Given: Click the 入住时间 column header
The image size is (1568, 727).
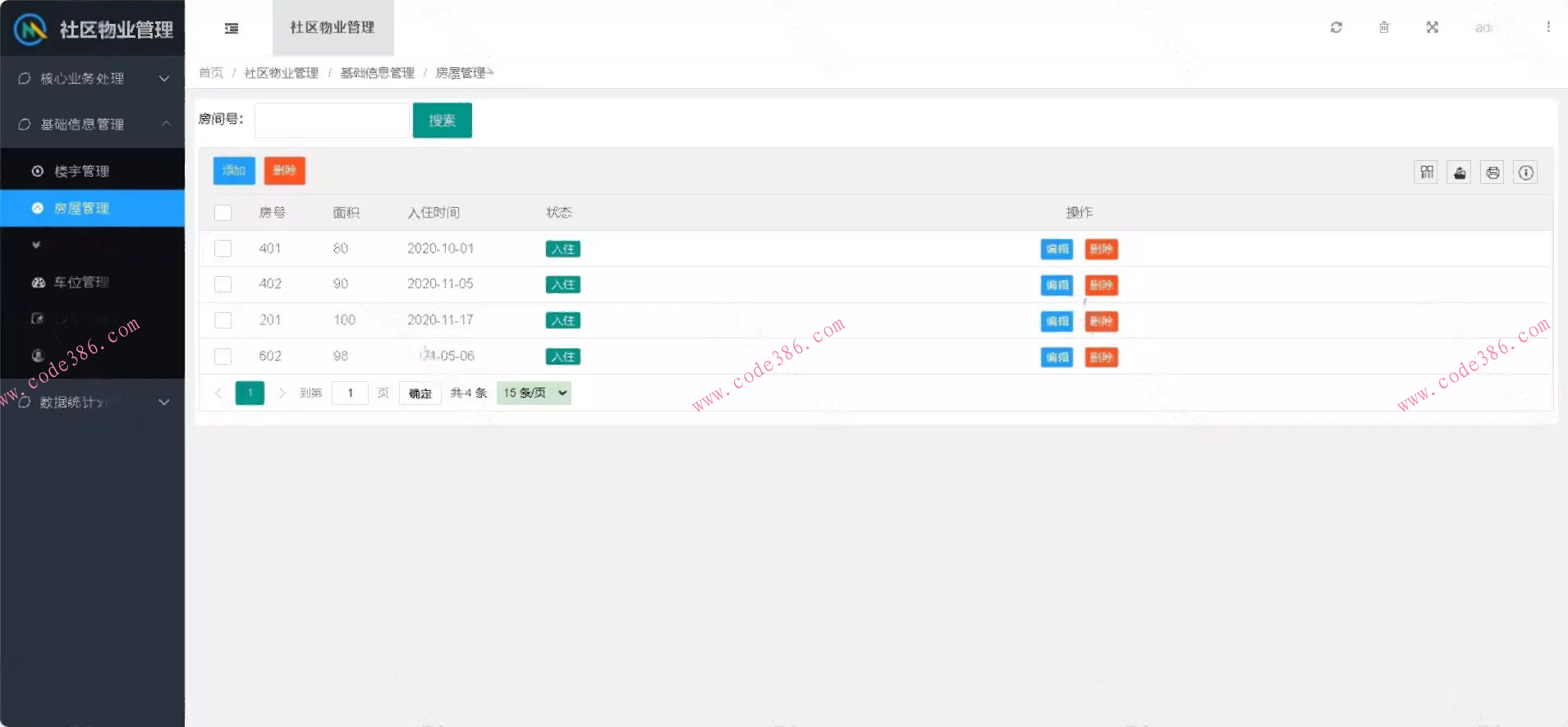Looking at the screenshot, I should coord(433,213).
